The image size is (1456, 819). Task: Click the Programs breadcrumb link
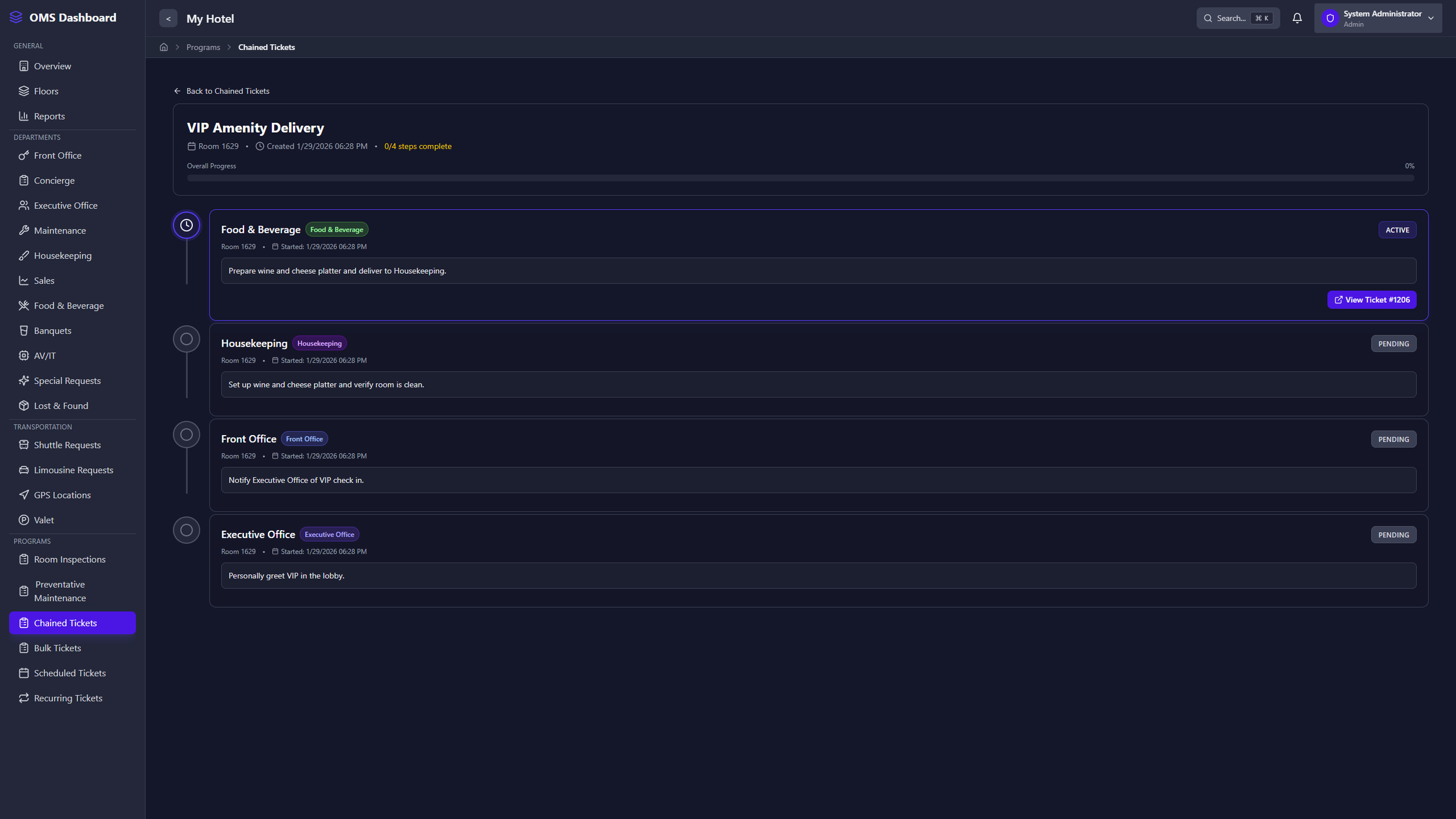(203, 47)
